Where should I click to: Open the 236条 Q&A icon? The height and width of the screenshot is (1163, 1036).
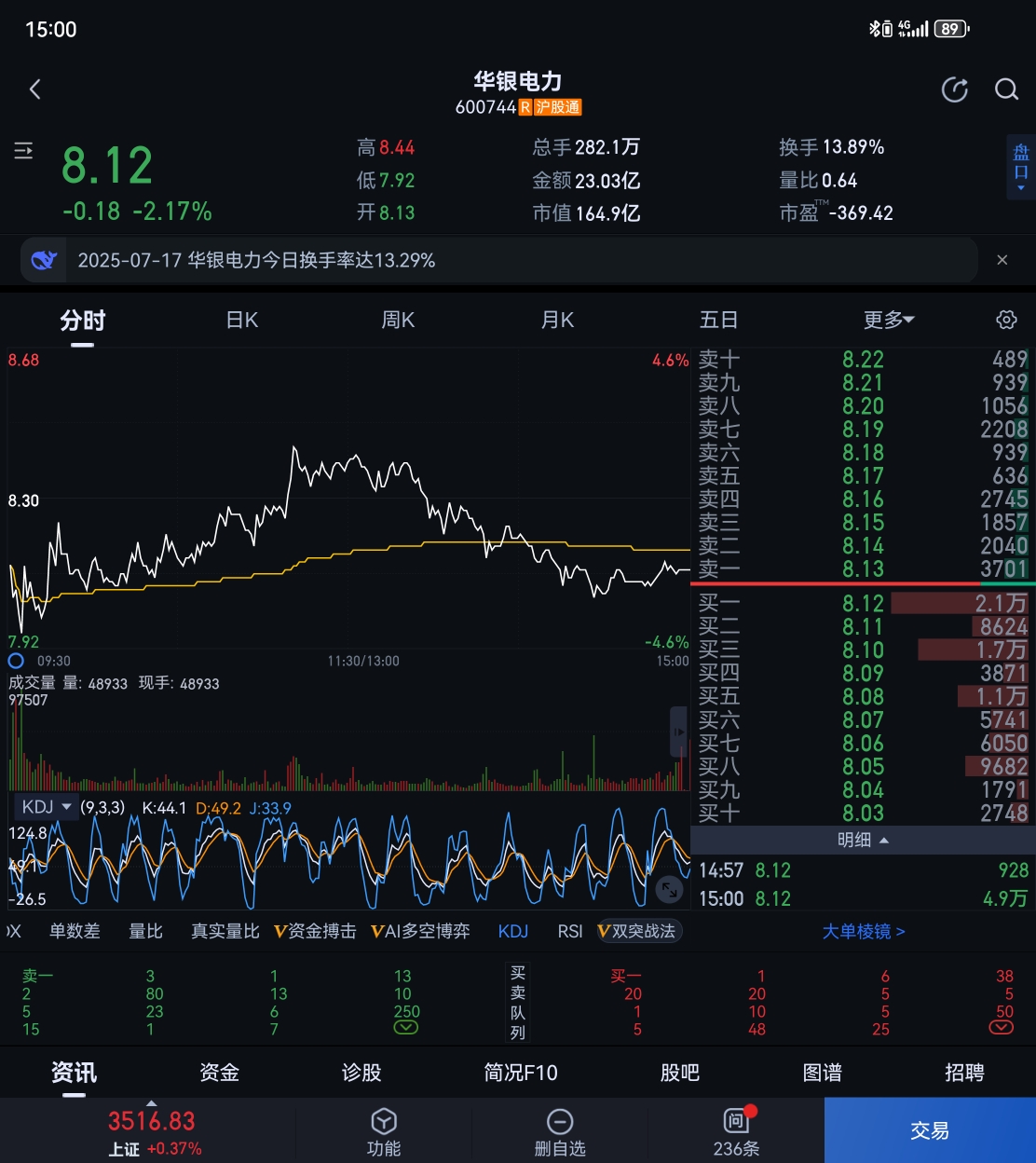coord(737,1120)
